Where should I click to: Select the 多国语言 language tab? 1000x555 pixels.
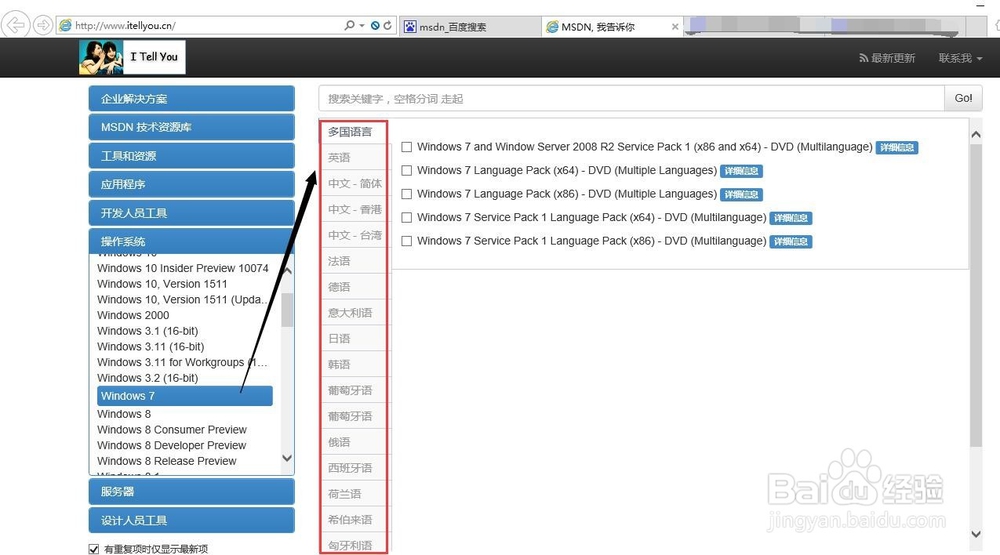pos(353,132)
